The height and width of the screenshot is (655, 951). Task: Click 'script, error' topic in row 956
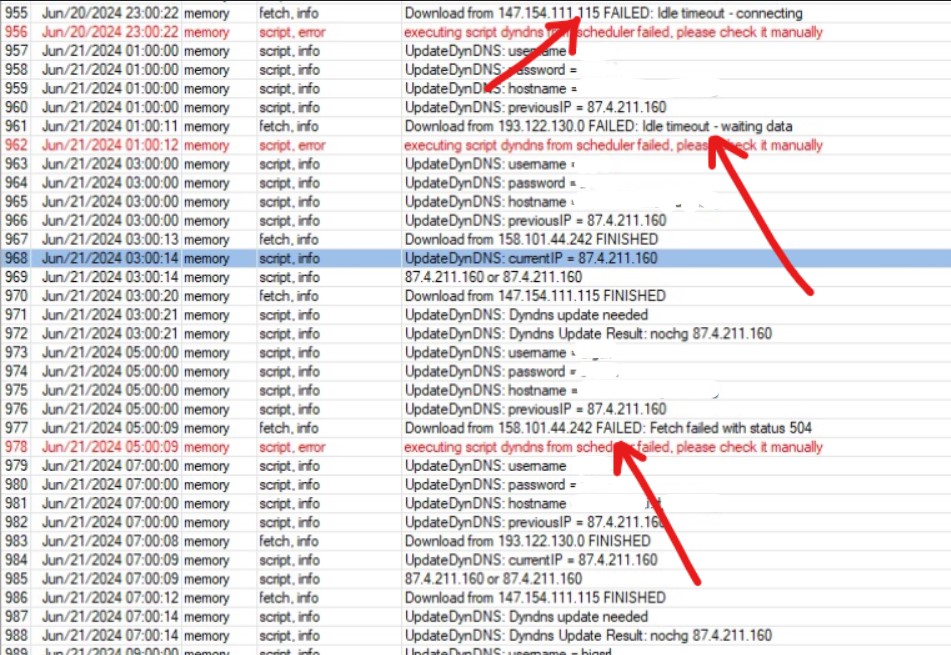292,32
